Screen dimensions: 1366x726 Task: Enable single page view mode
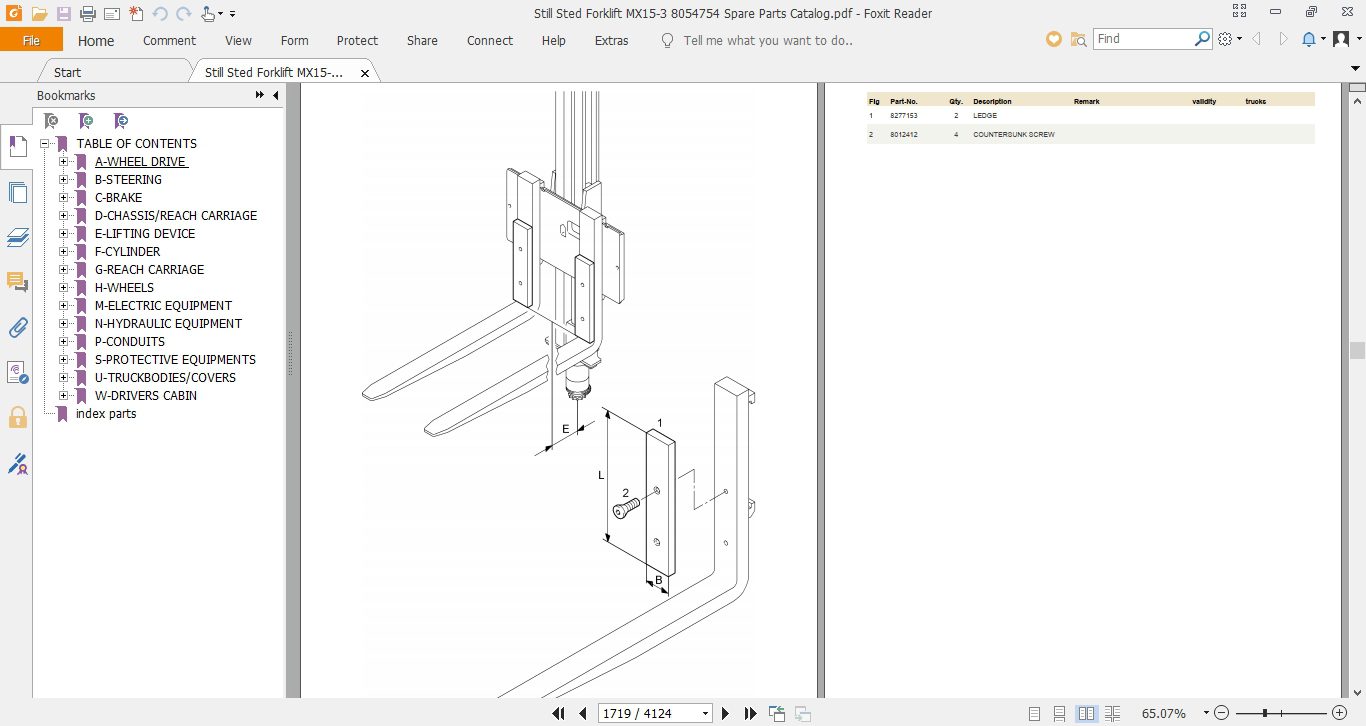click(1034, 713)
